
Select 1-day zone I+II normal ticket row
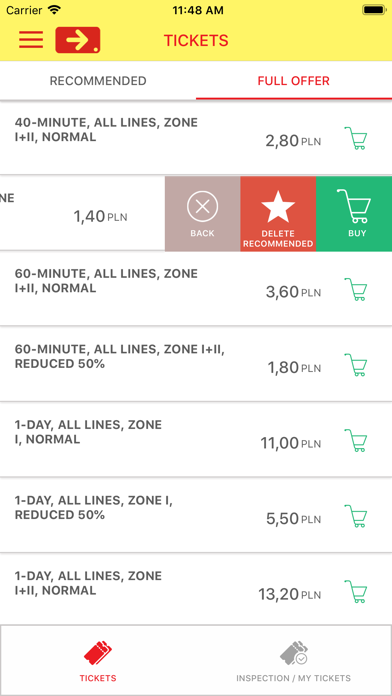196,590
